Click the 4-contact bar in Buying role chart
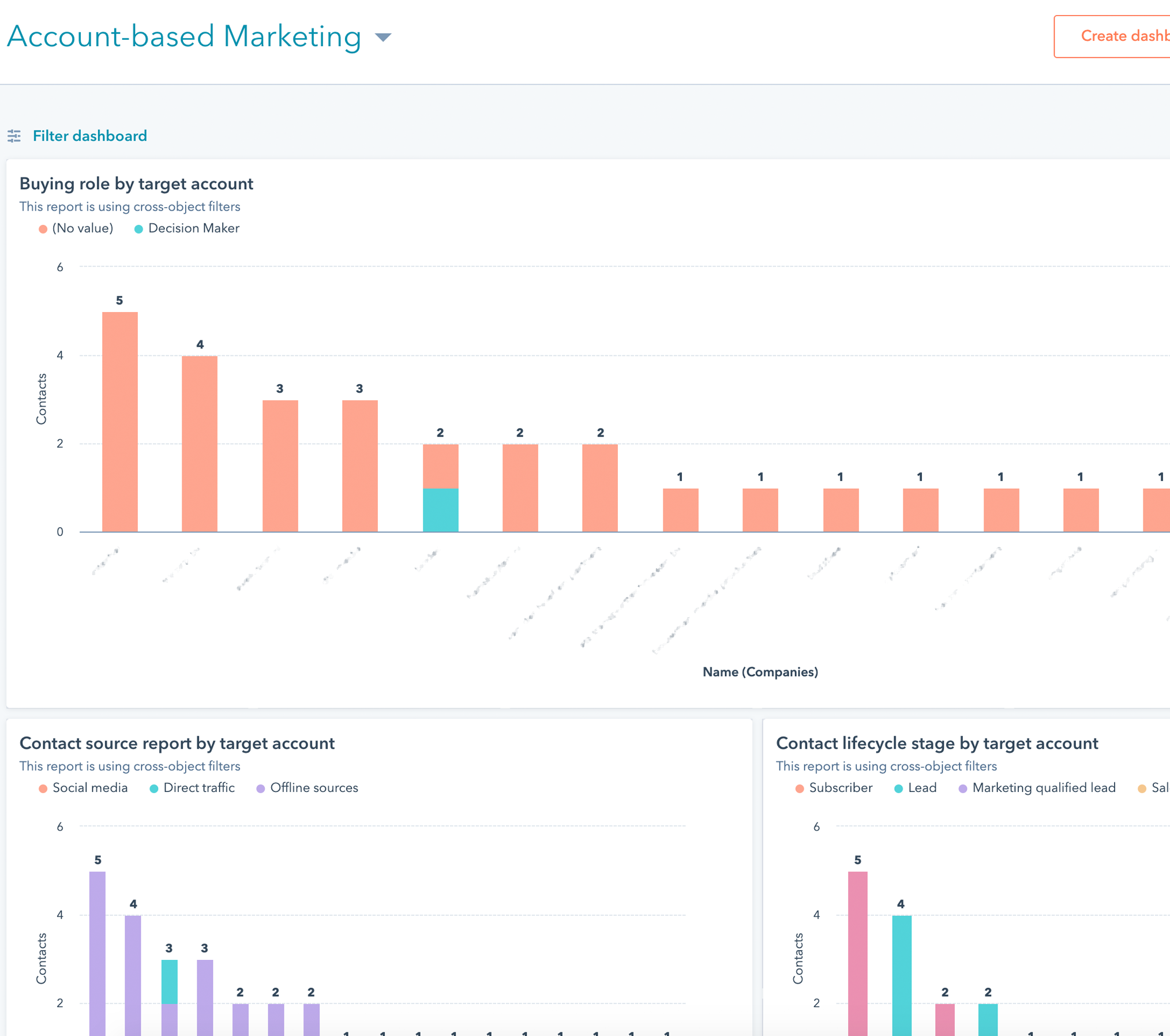This screenshot has height=1036, width=1170. (x=200, y=444)
